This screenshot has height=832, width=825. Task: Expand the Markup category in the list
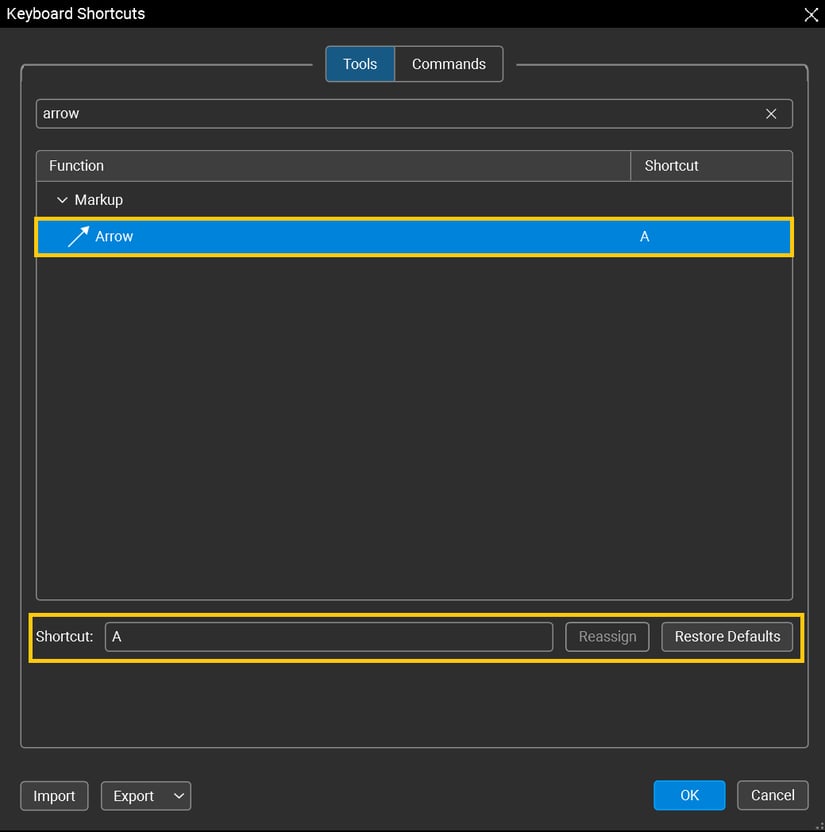point(62,199)
